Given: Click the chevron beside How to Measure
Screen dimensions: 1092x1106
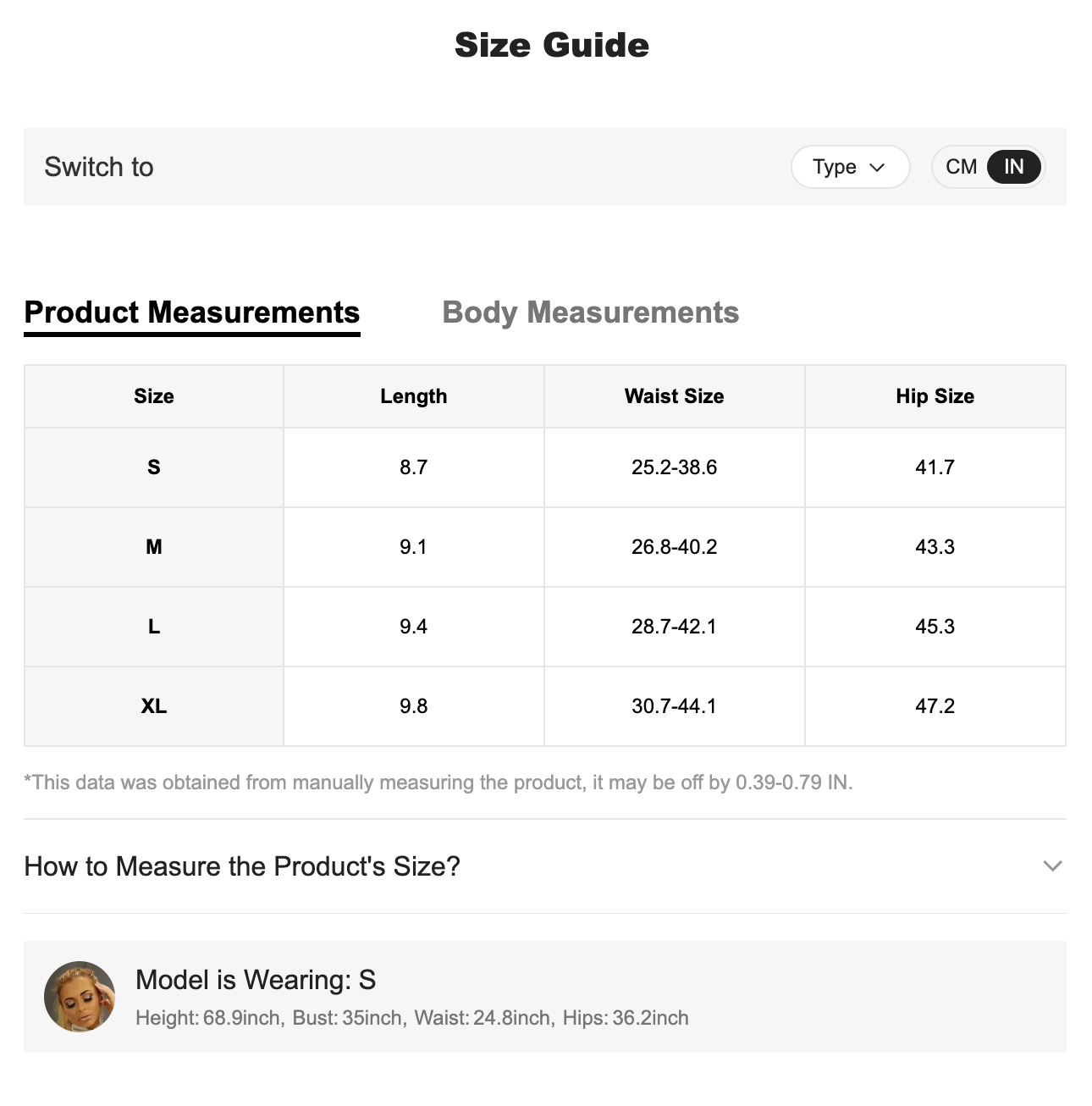Looking at the screenshot, I should [1052, 866].
